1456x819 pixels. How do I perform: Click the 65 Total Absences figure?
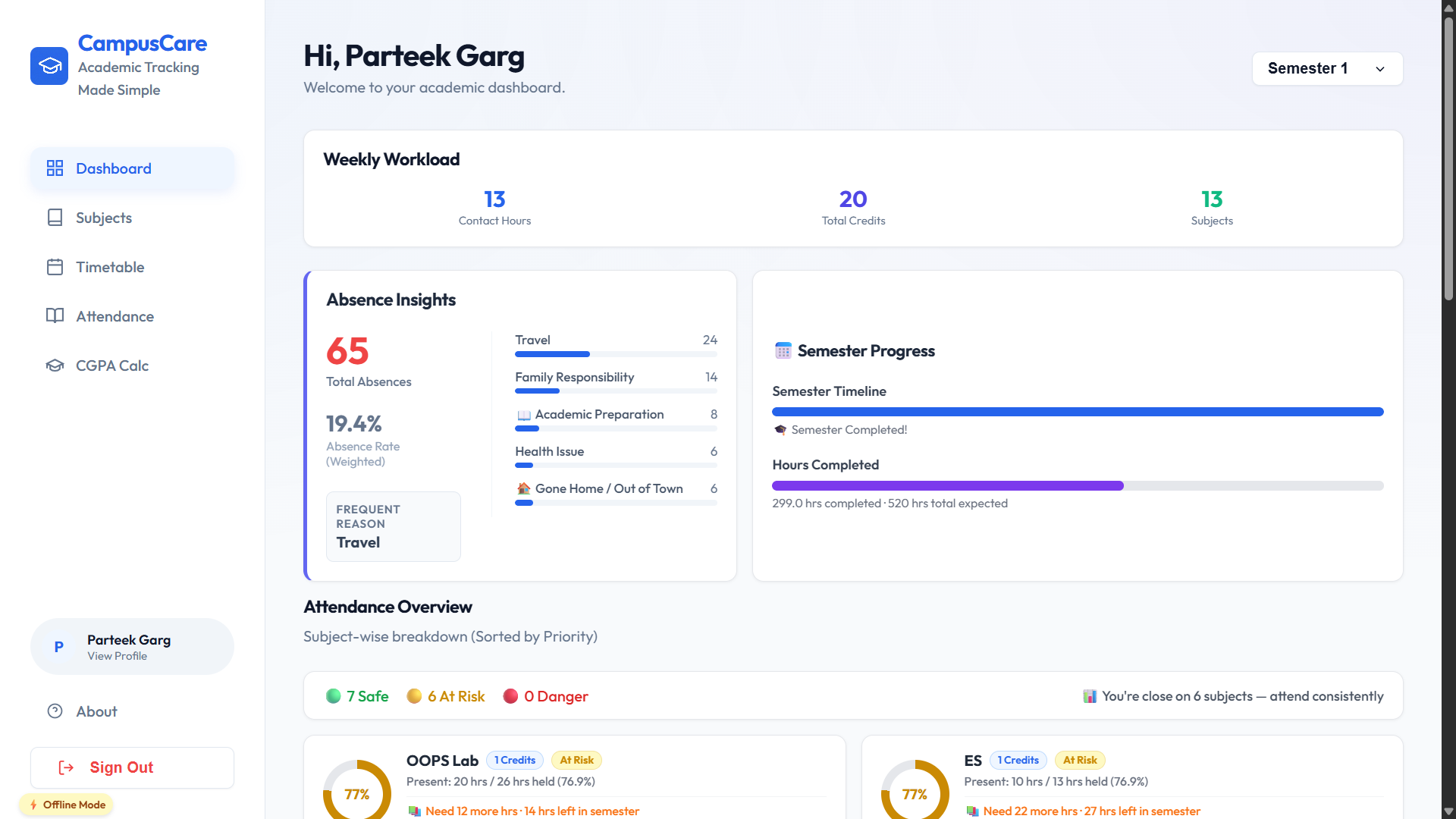[348, 351]
